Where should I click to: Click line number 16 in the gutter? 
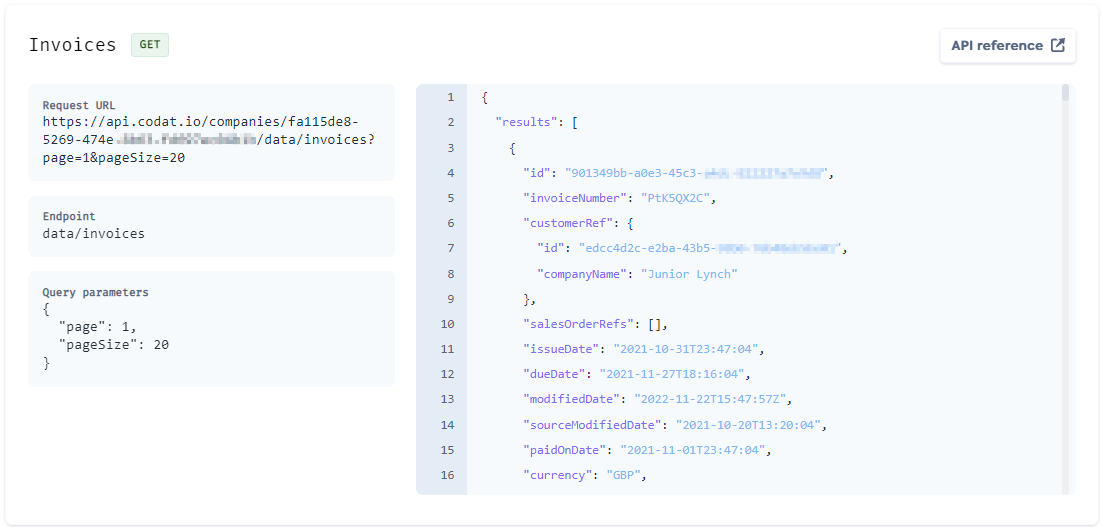click(x=447, y=476)
